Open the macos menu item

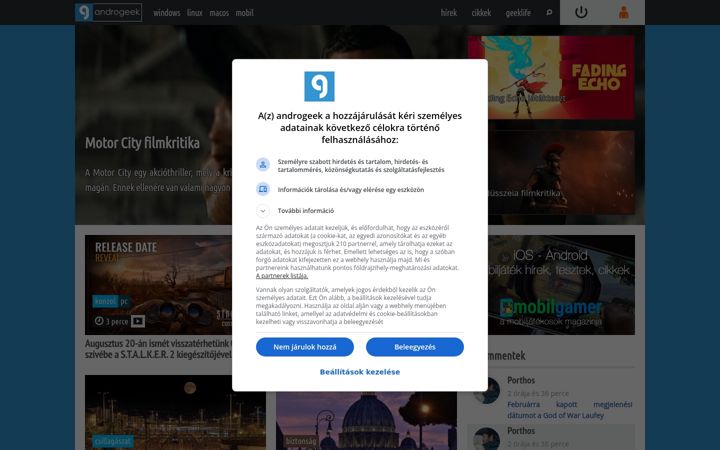(x=219, y=13)
